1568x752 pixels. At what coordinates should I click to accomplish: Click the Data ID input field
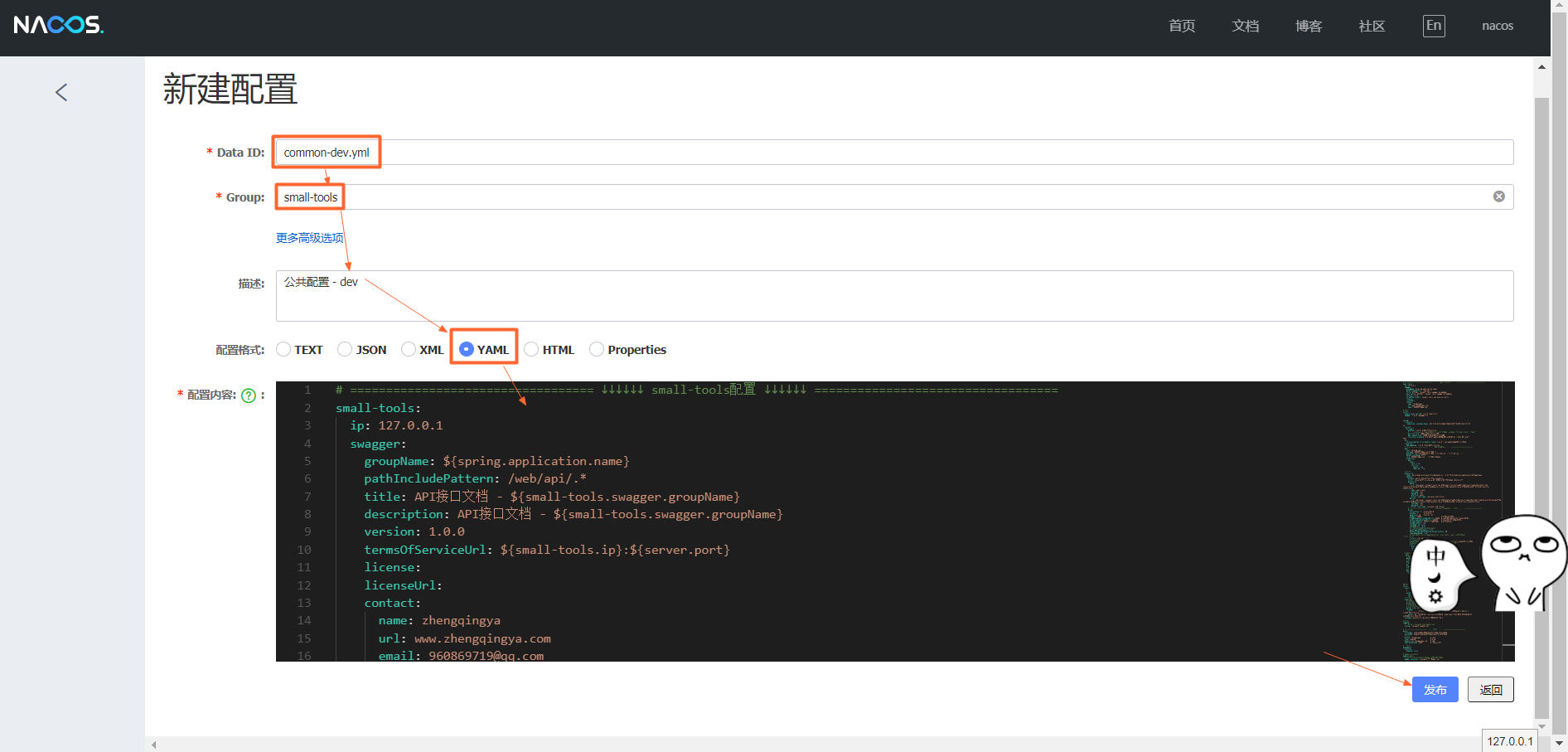click(894, 153)
